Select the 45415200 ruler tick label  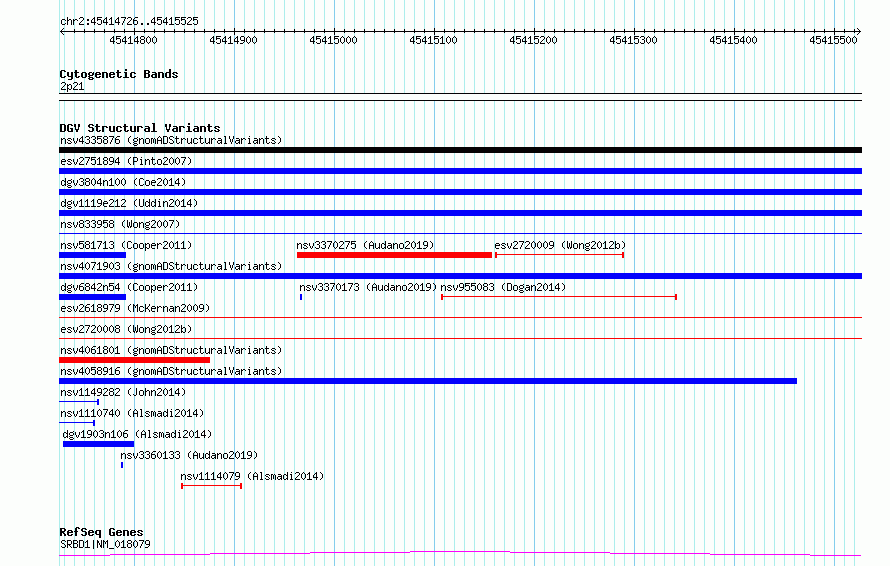pos(534,40)
